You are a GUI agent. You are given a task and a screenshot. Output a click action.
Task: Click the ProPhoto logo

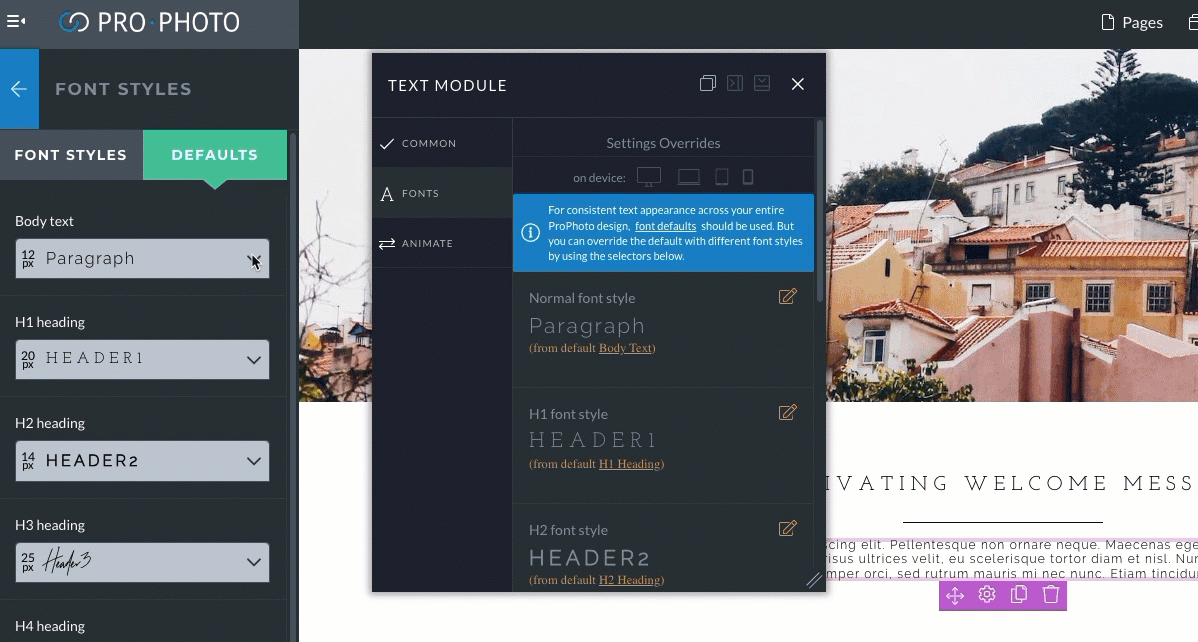[x=149, y=22]
